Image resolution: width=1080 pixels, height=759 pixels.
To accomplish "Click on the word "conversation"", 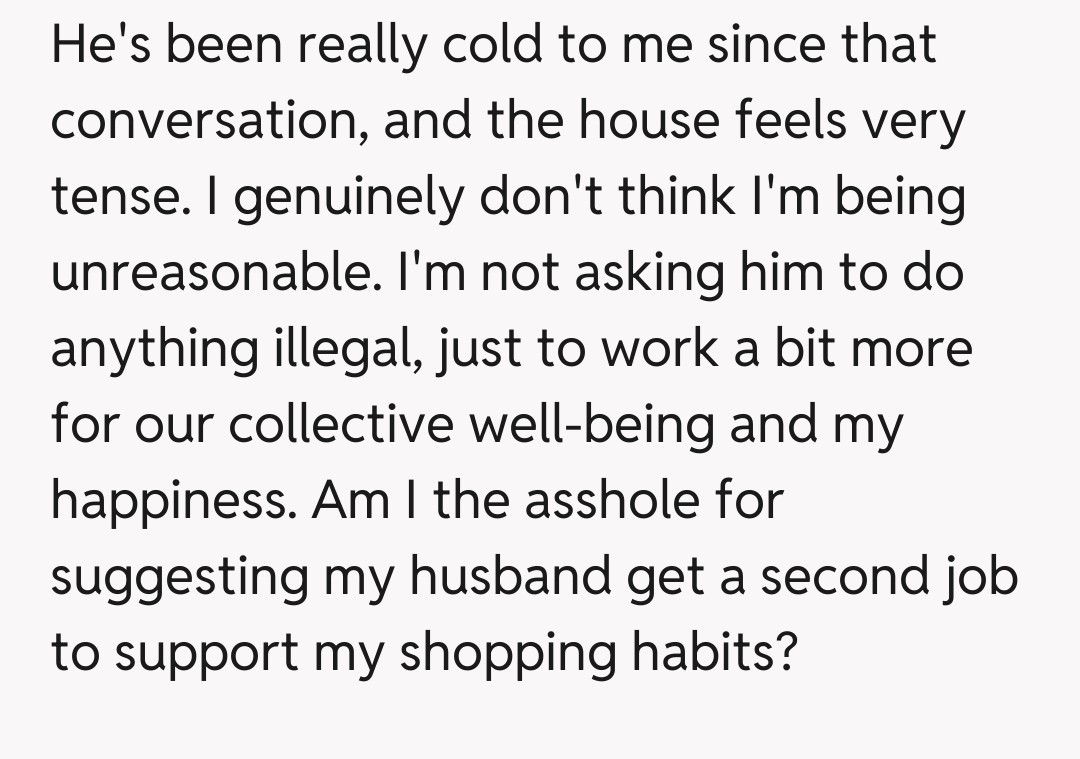I will 207,122.
